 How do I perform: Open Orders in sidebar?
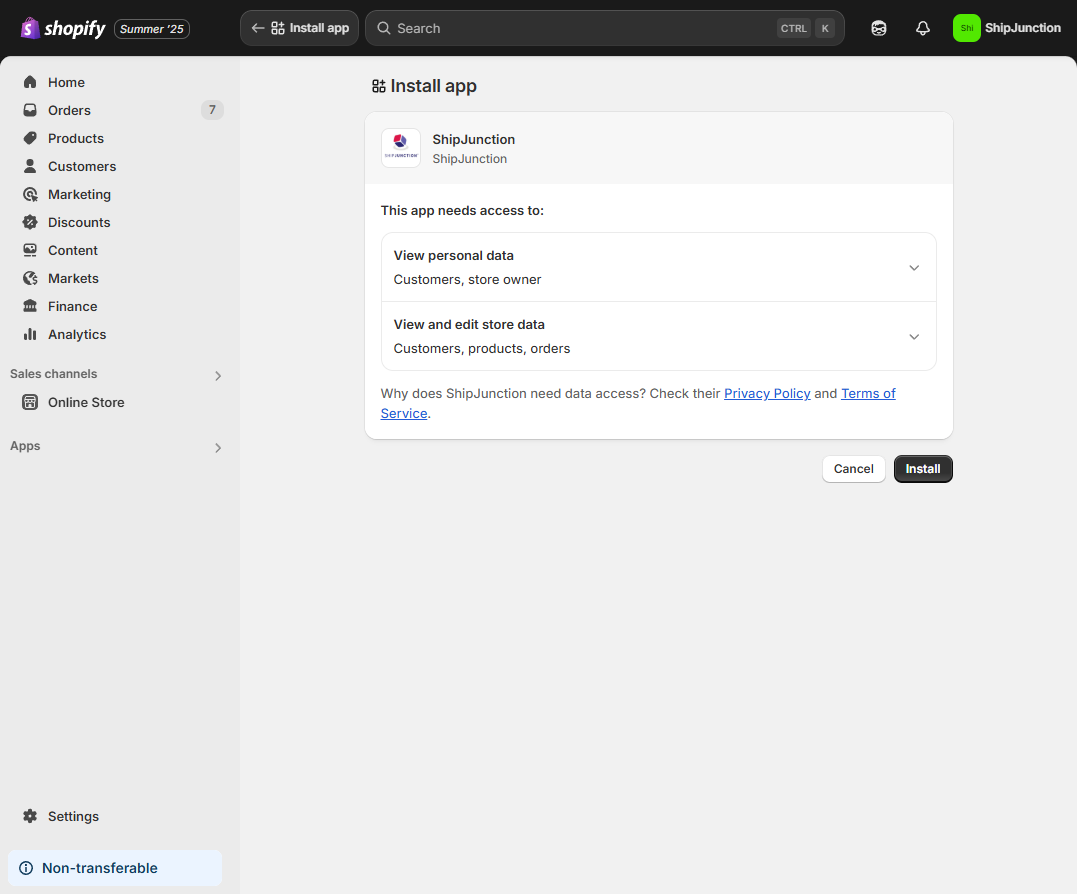click(69, 111)
